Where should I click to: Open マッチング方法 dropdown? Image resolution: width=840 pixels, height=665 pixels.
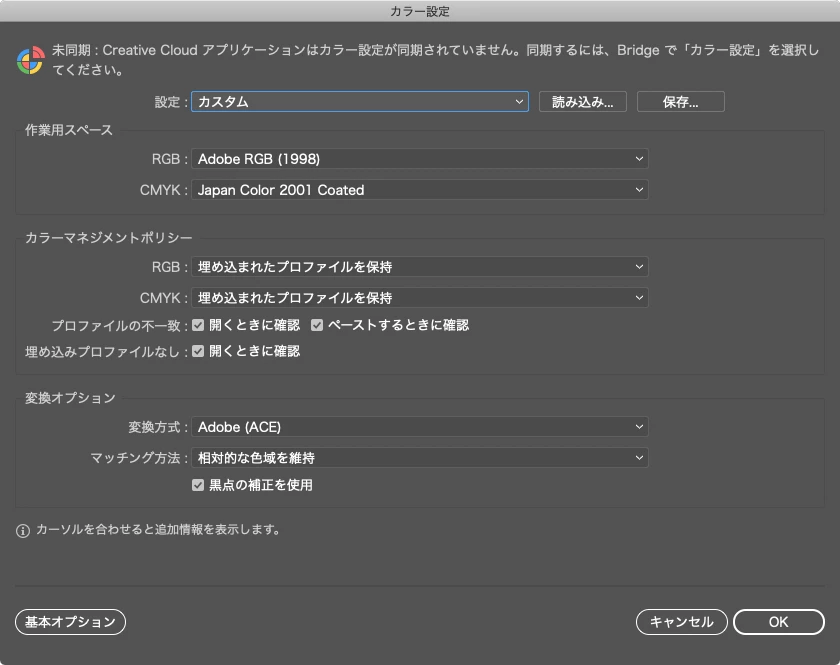click(x=419, y=458)
